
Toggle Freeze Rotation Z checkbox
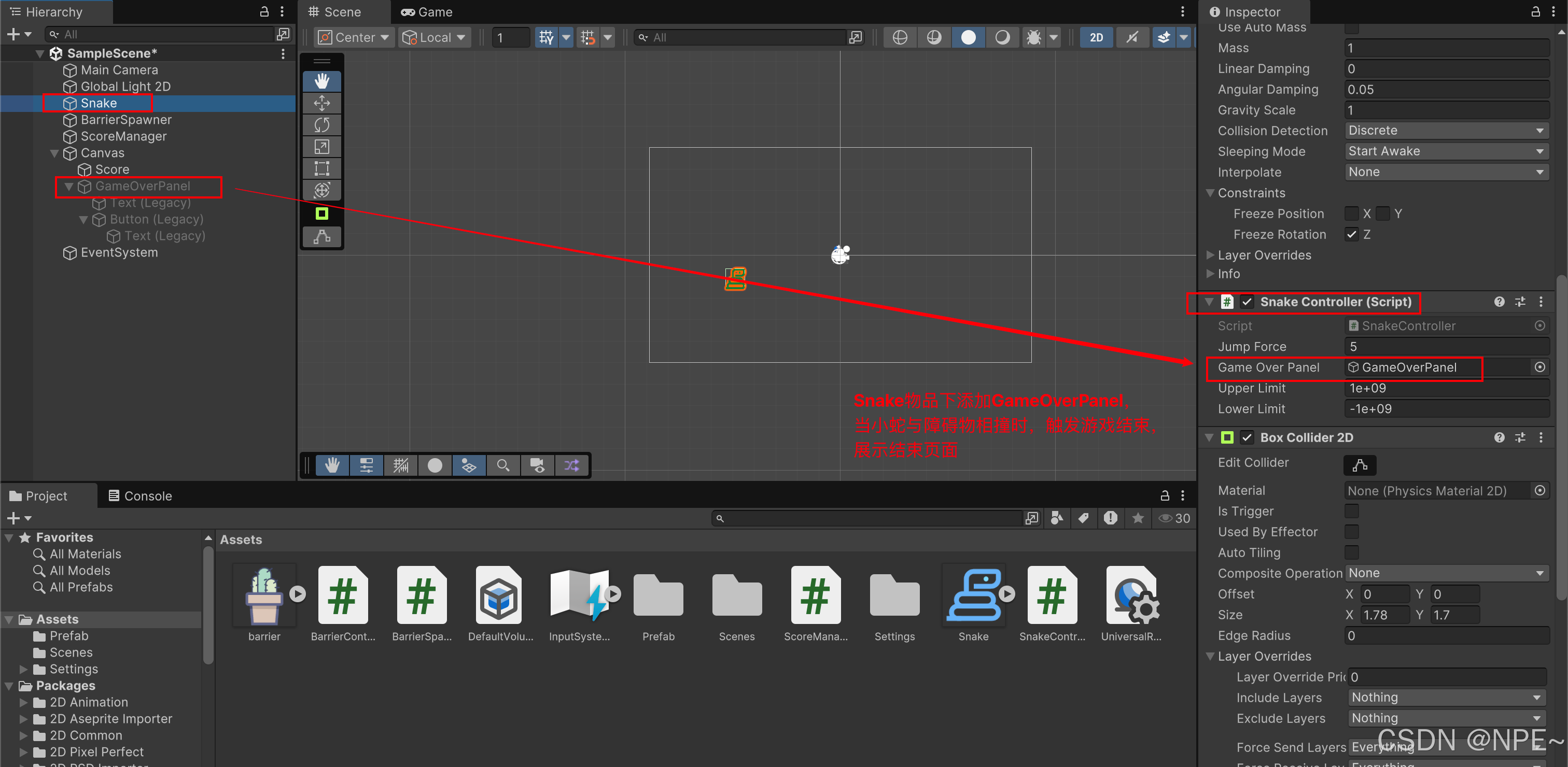coord(1351,233)
